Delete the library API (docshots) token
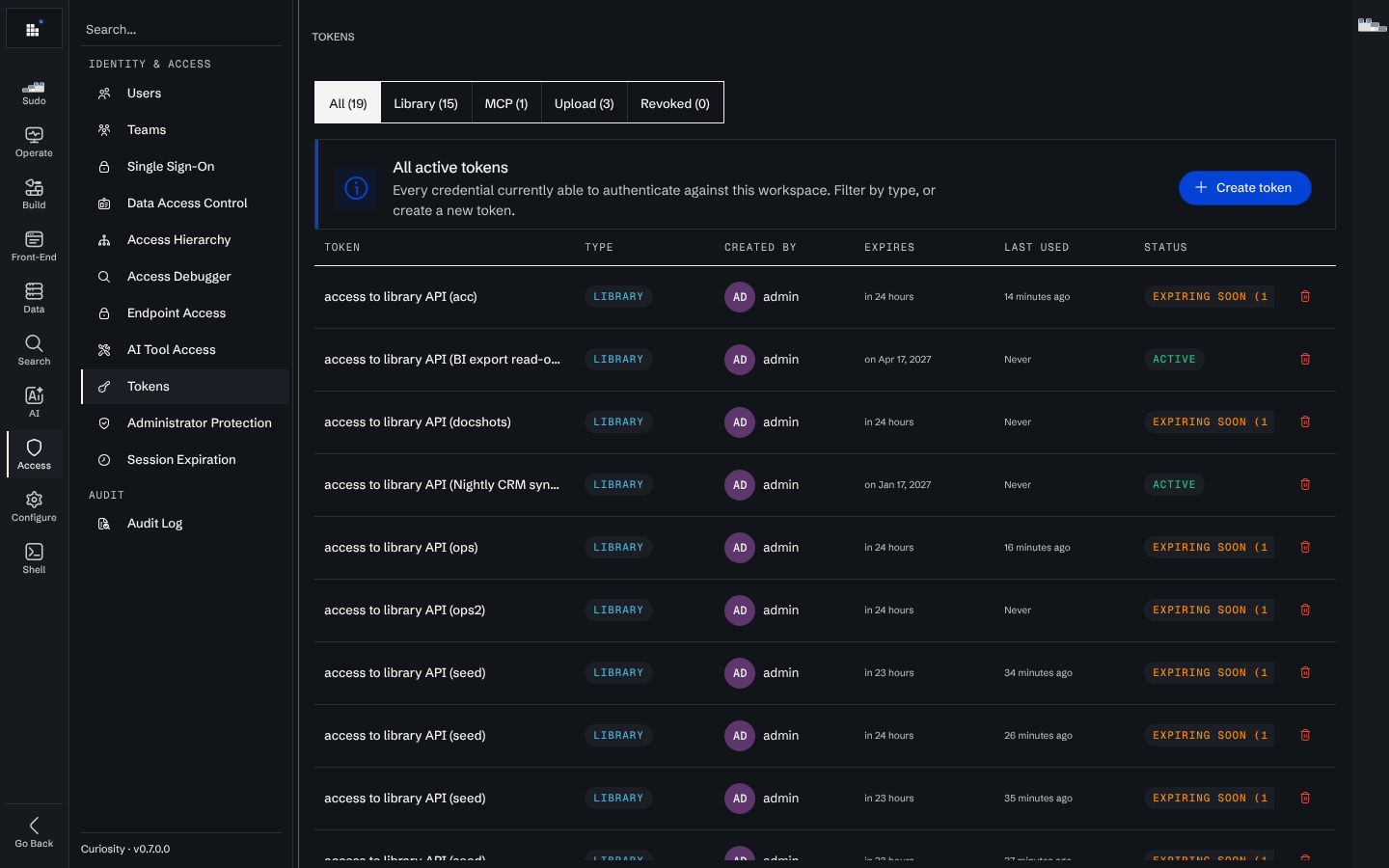Viewport: 1389px width, 868px height. click(x=1305, y=422)
